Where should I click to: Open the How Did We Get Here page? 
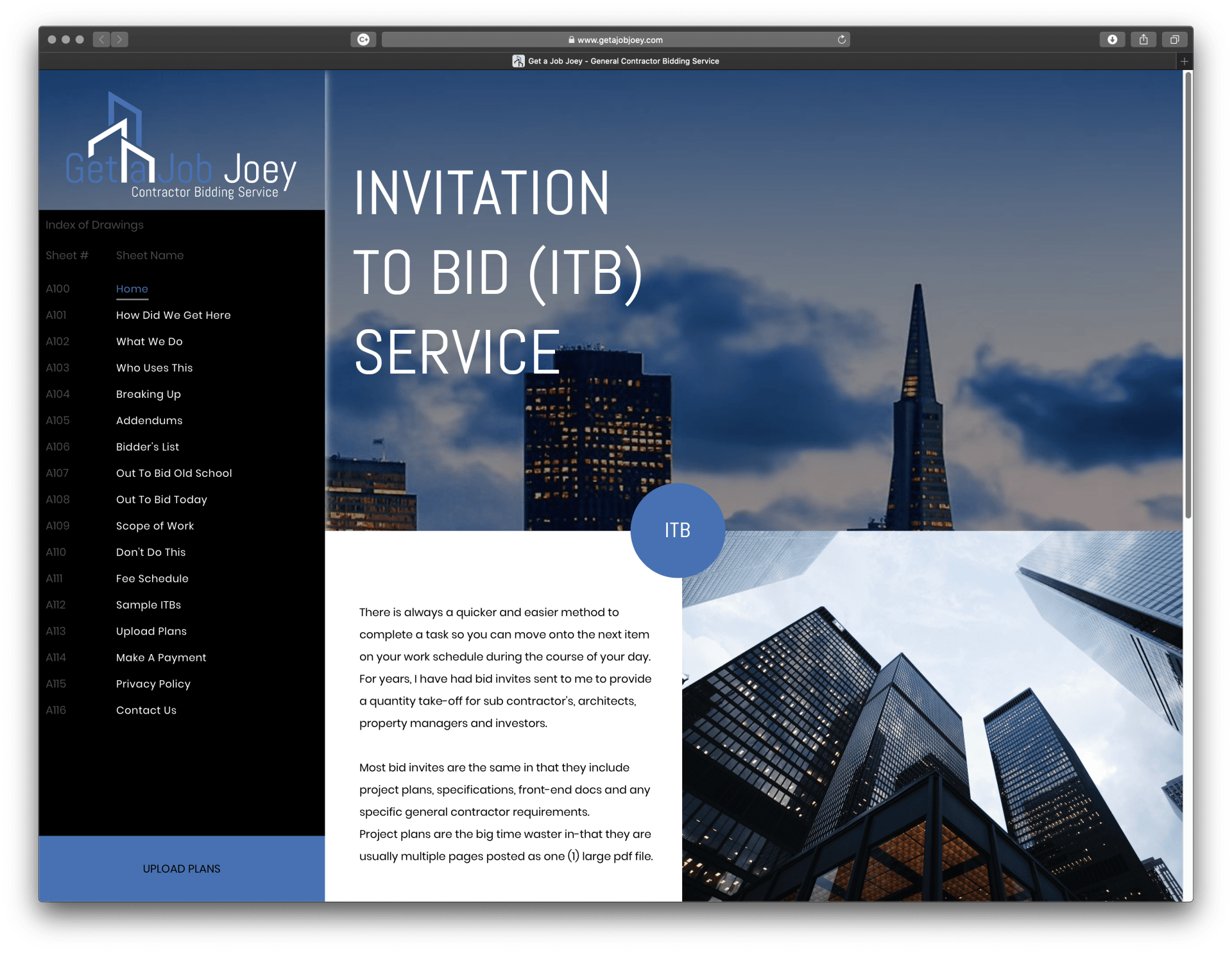point(173,315)
